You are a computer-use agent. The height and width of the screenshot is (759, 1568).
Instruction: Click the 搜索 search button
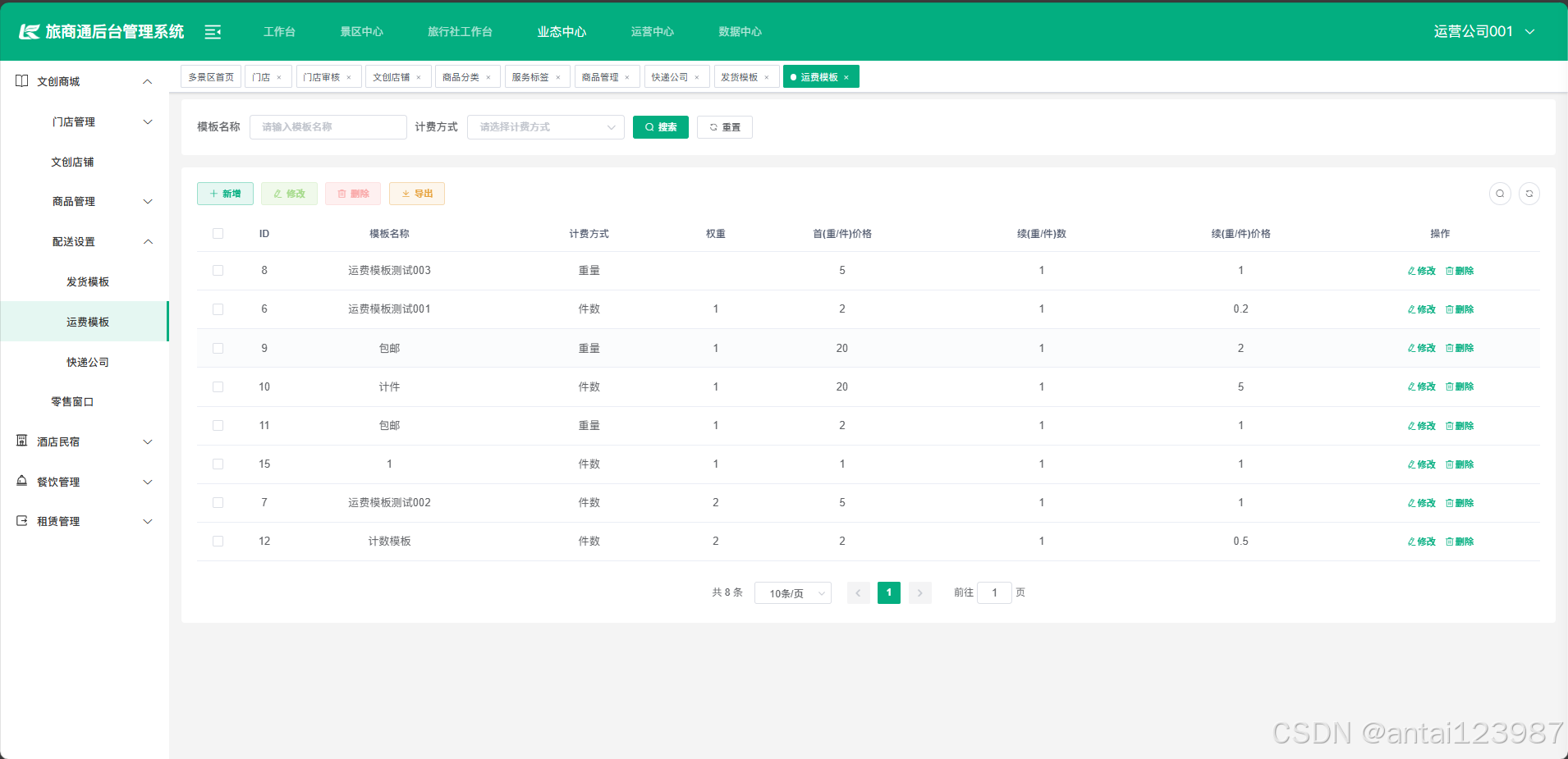click(x=661, y=127)
